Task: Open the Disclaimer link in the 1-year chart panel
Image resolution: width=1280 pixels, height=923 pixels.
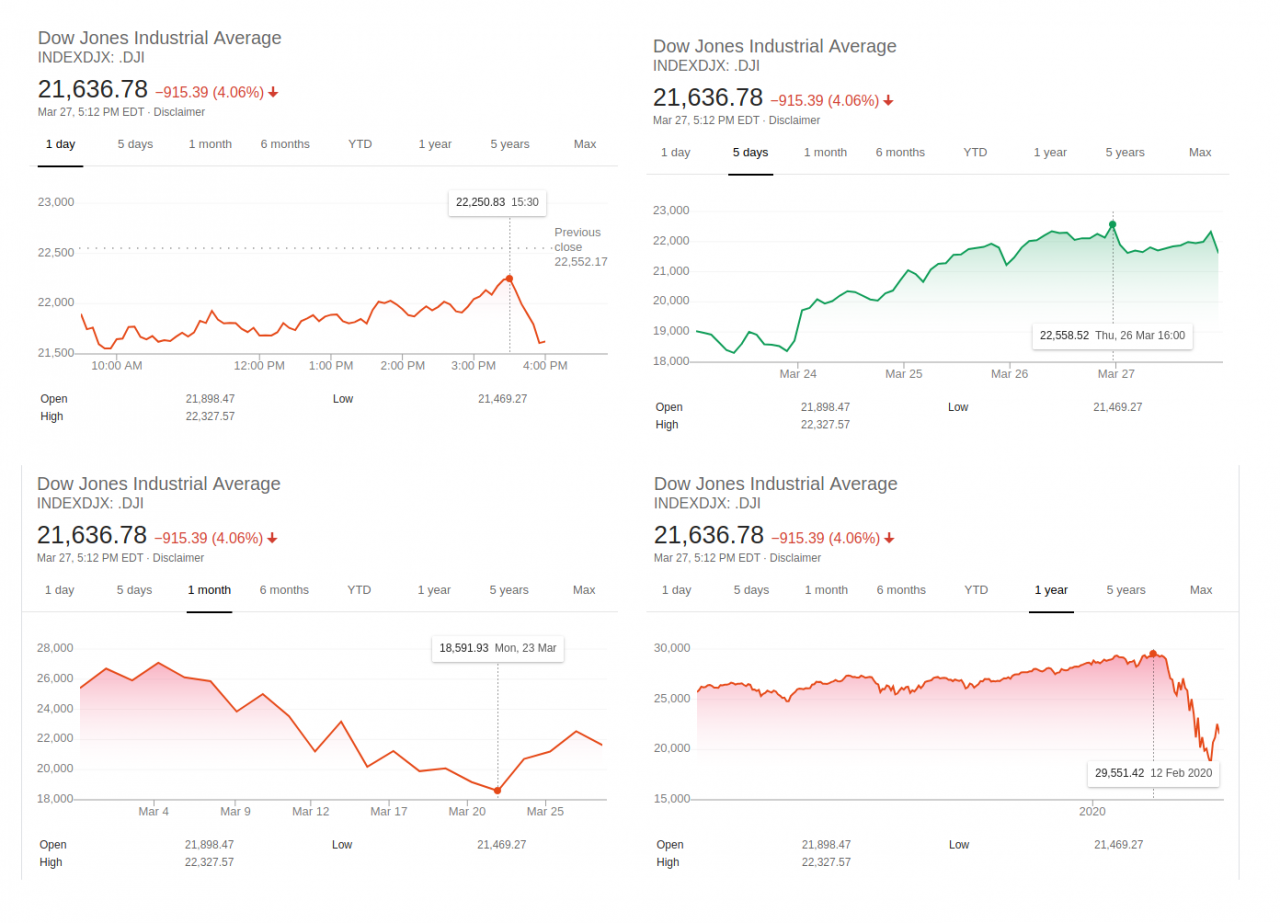Action: [795, 558]
